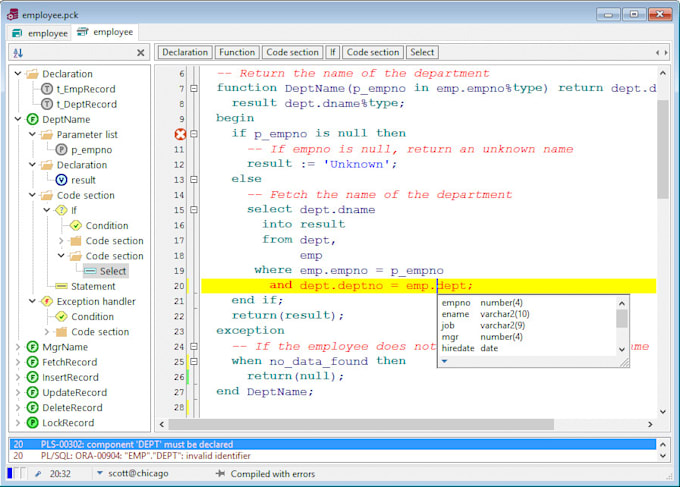Collapse the Parameter list node
The width and height of the screenshot is (680, 487).
tap(33, 134)
